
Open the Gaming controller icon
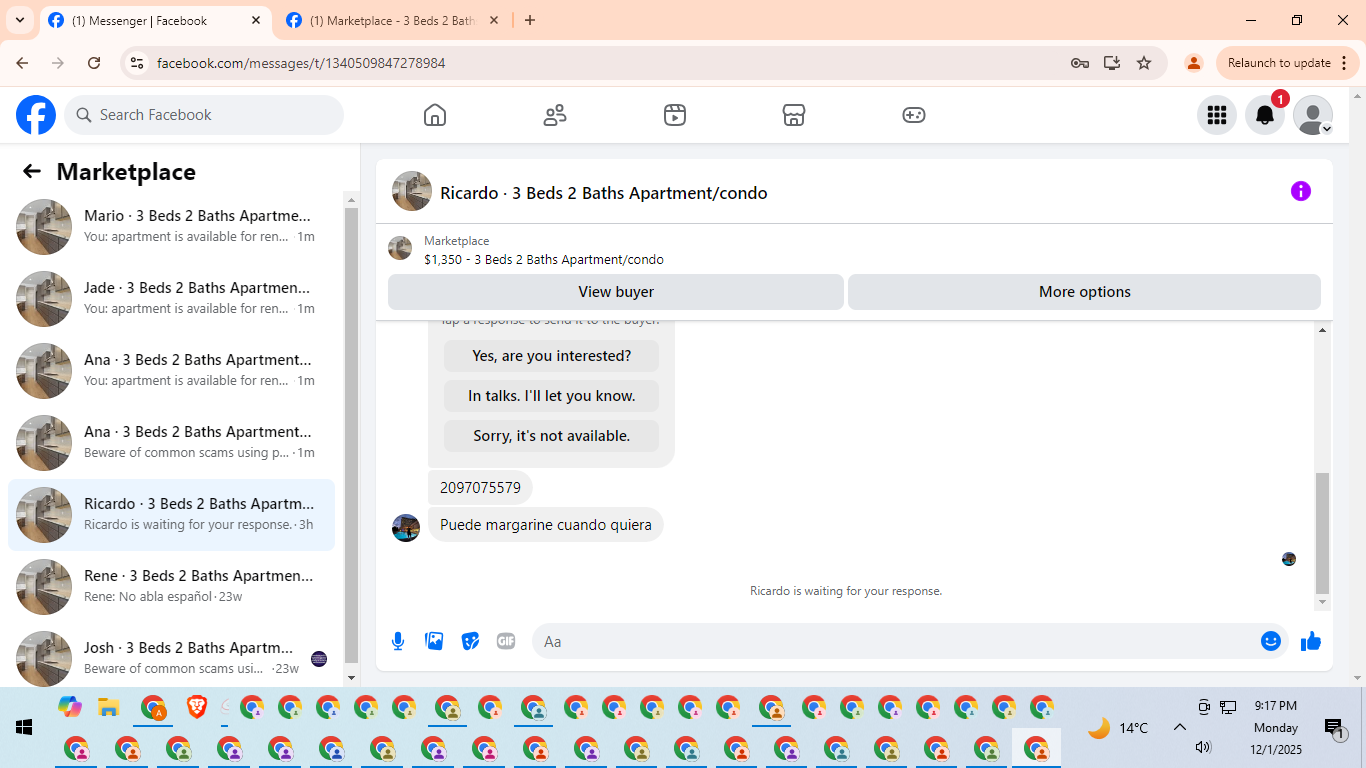(x=914, y=115)
